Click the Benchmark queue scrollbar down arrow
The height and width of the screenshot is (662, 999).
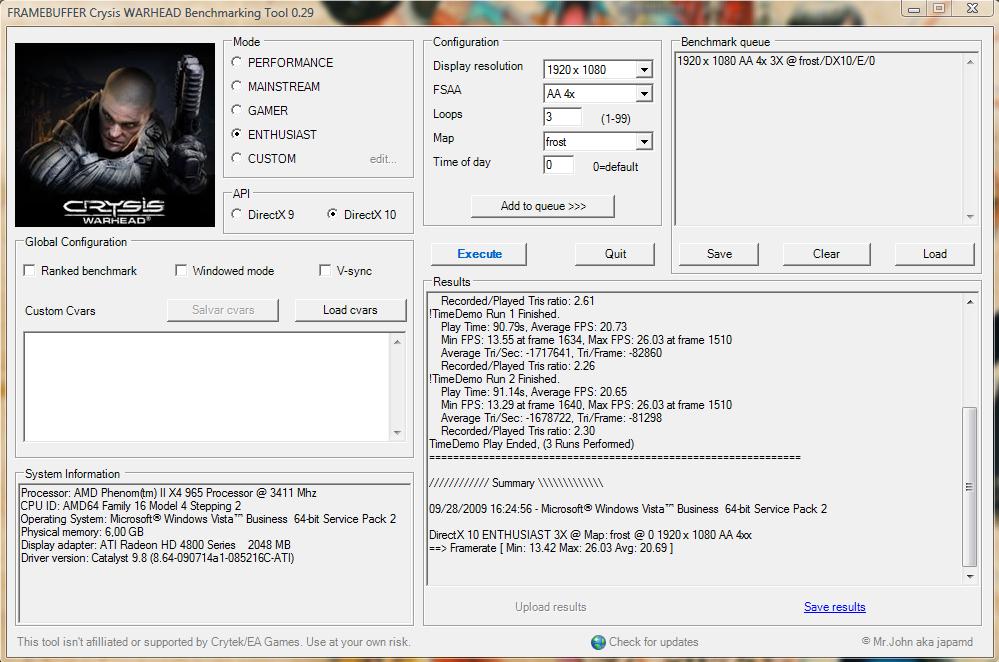[970, 217]
